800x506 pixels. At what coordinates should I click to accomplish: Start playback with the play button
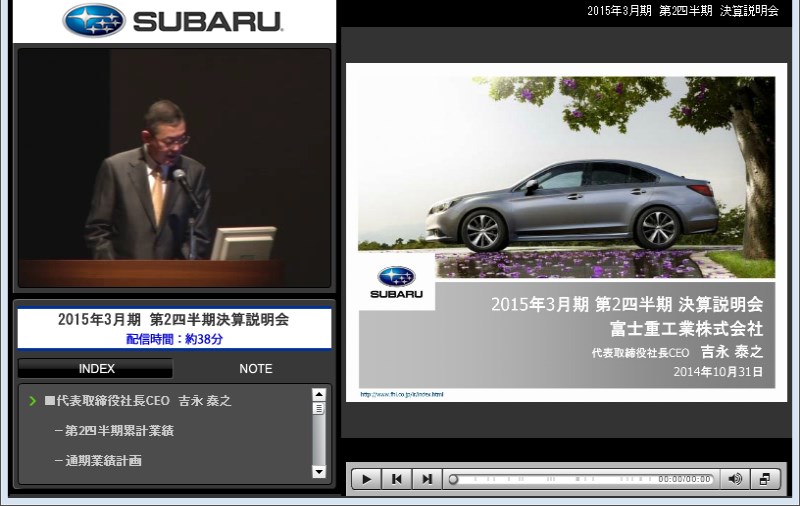[366, 479]
